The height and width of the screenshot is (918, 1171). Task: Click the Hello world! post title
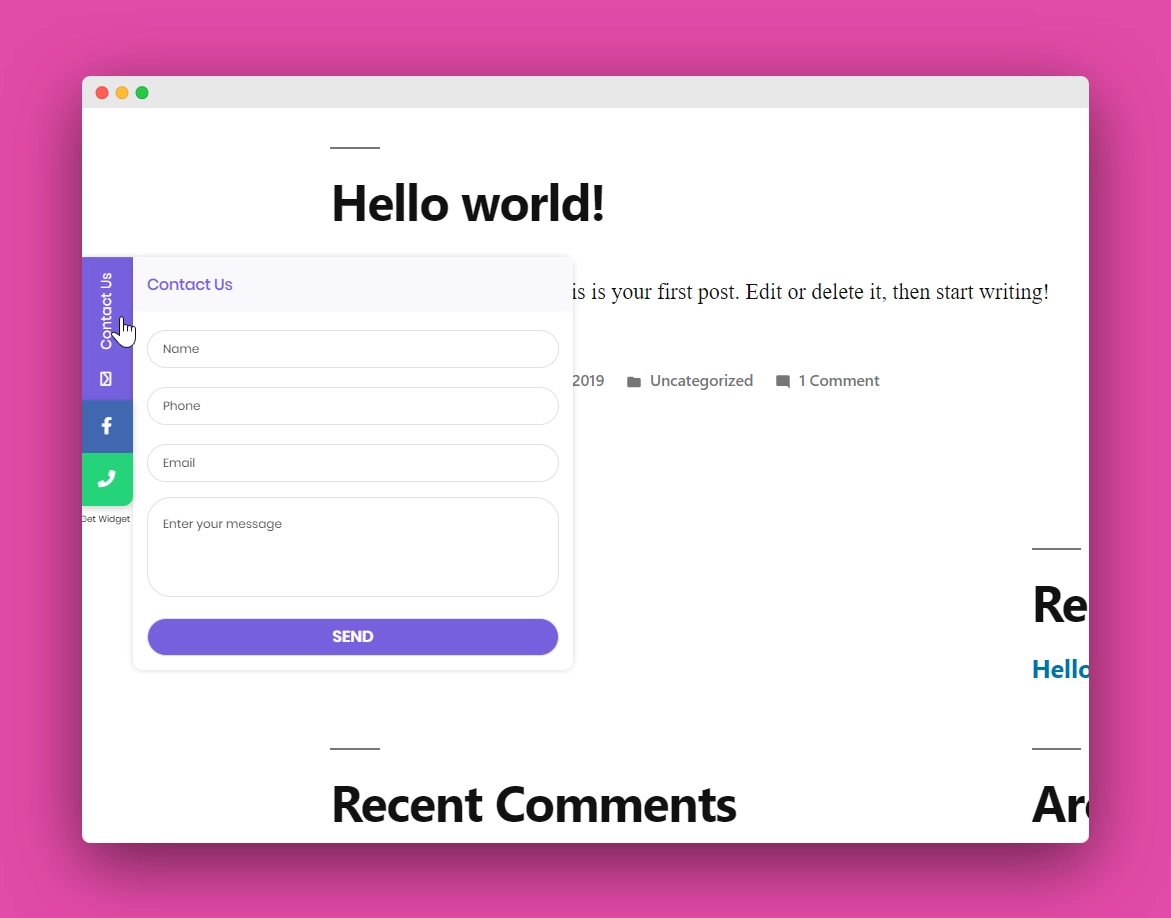[468, 203]
